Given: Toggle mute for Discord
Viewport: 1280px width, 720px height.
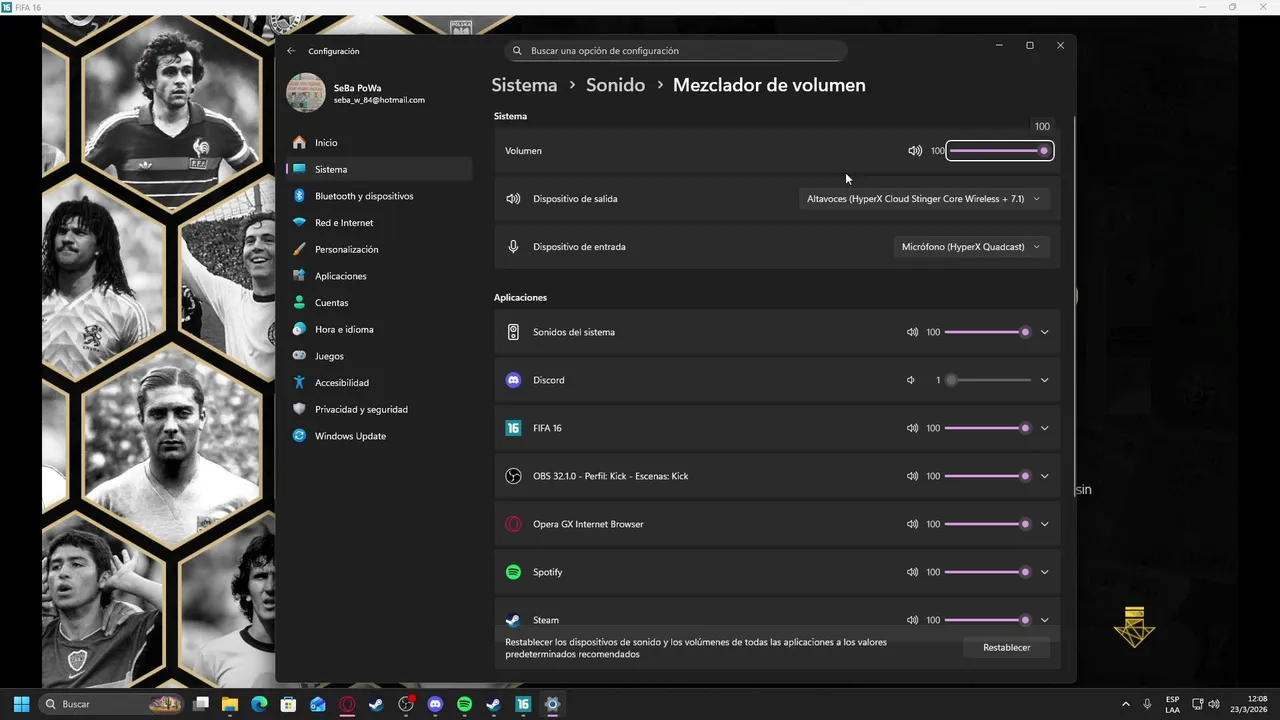Looking at the screenshot, I should tap(911, 380).
